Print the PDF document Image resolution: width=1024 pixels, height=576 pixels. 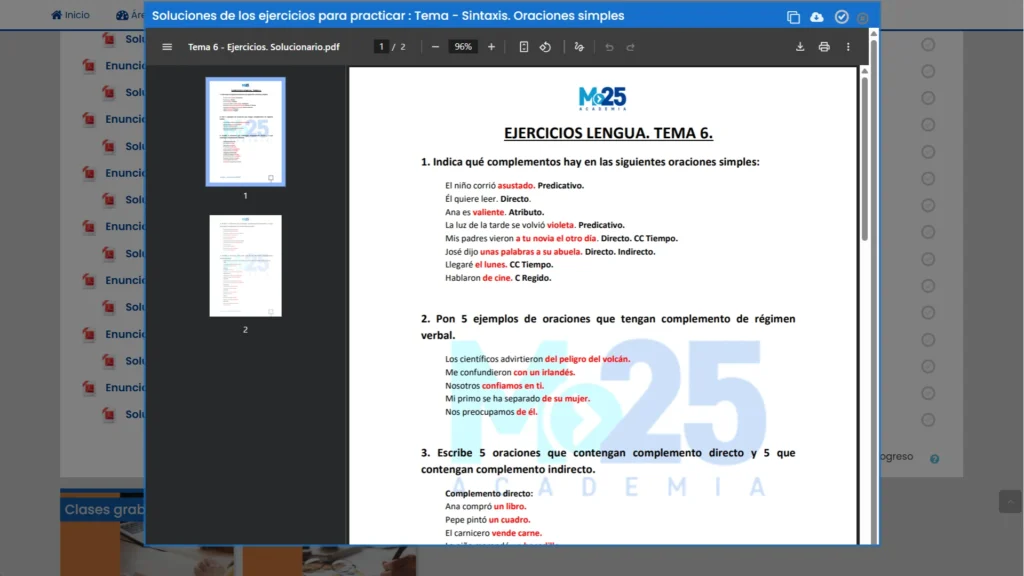tap(824, 47)
